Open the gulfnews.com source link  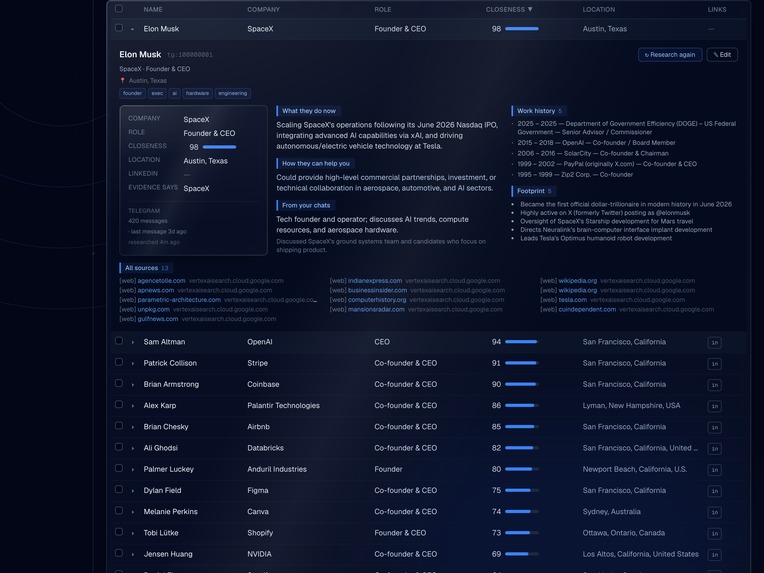[x=158, y=319]
